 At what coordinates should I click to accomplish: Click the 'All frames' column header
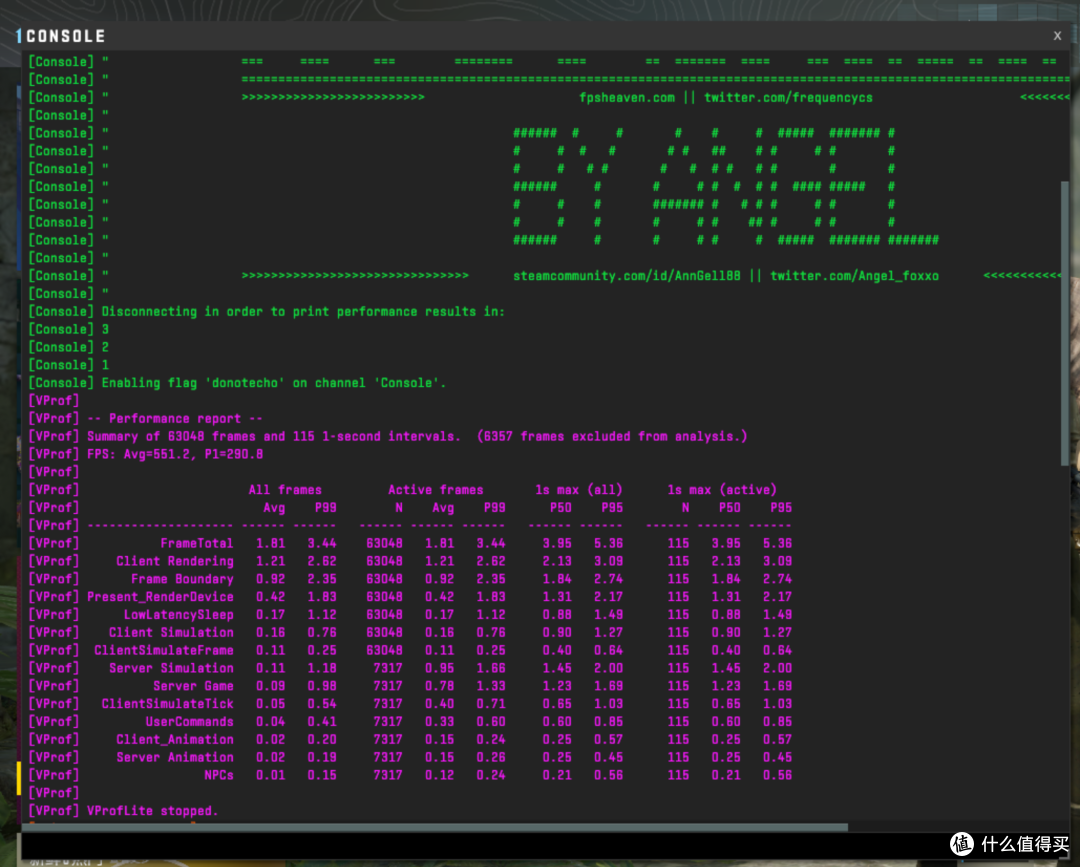[x=285, y=490]
